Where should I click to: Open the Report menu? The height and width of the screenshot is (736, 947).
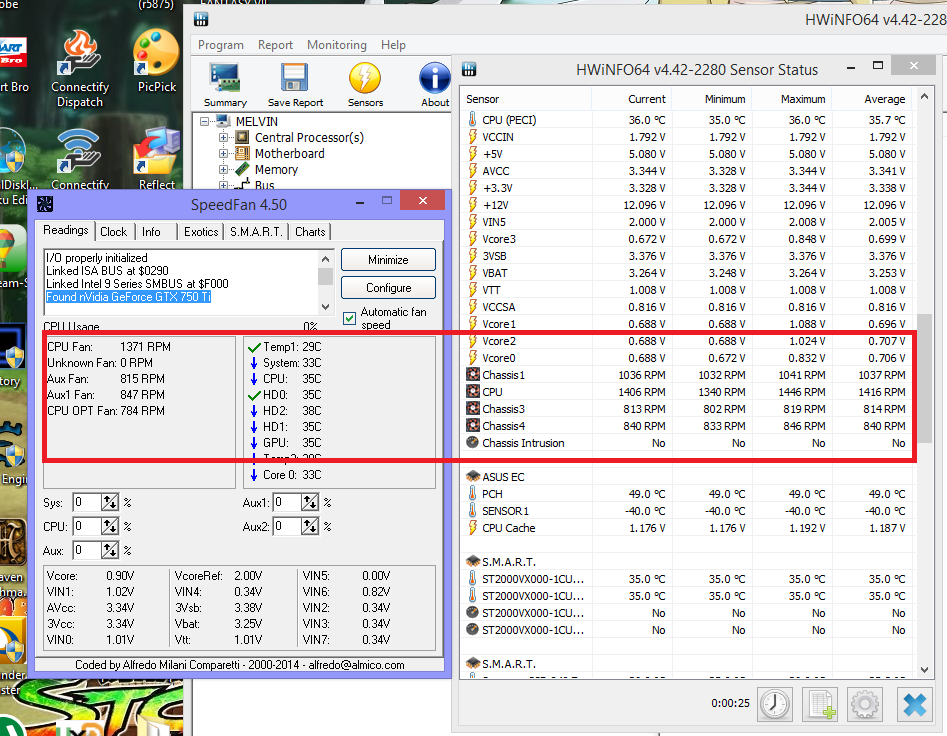point(275,45)
